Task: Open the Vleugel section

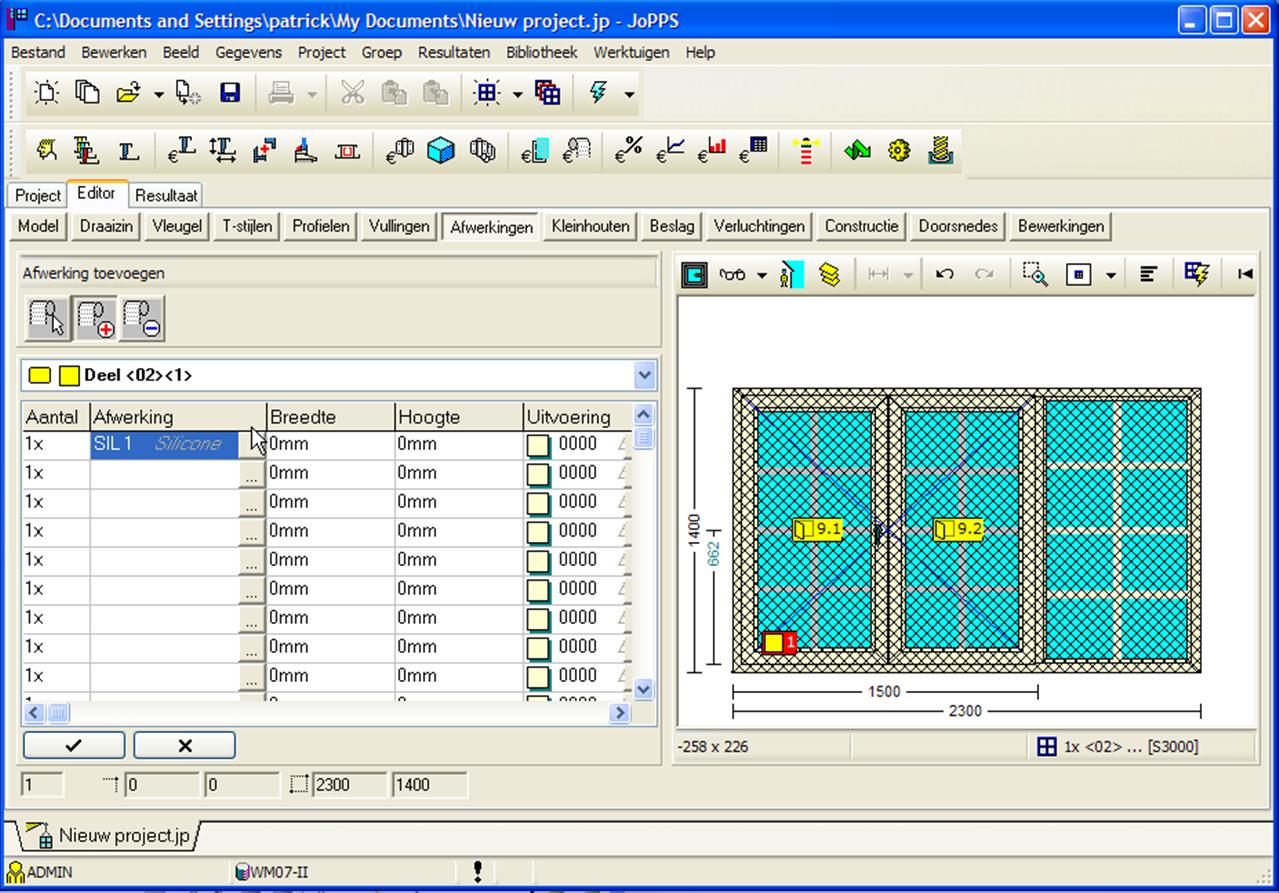Action: click(177, 226)
